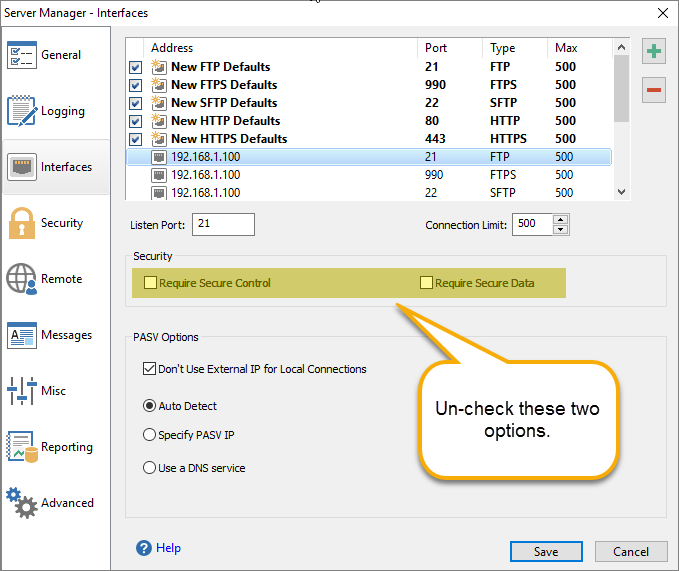679x571 pixels.
Task: Switch to the General section label
Action: [x=61, y=55]
